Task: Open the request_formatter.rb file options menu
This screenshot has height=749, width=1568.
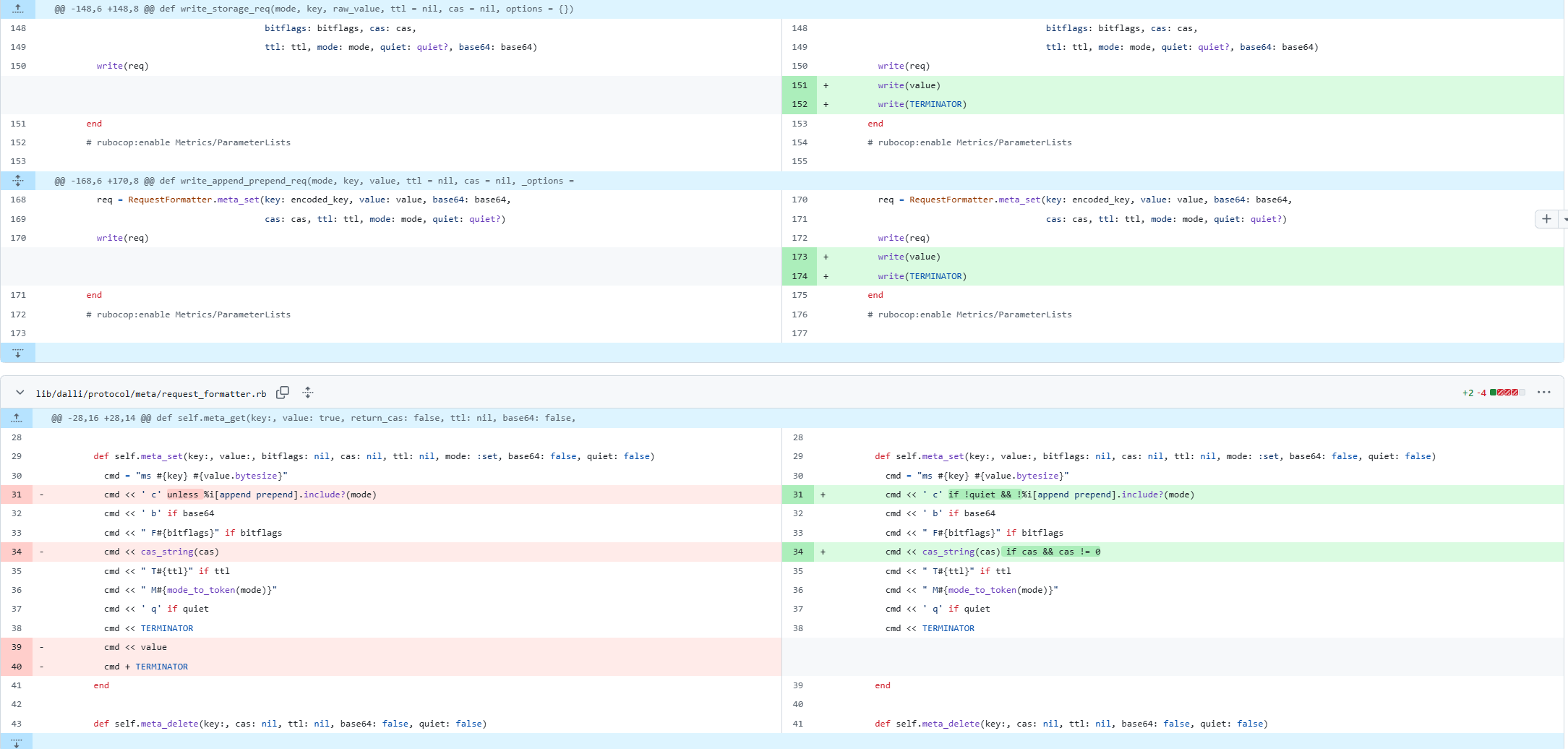Action: tap(1544, 393)
